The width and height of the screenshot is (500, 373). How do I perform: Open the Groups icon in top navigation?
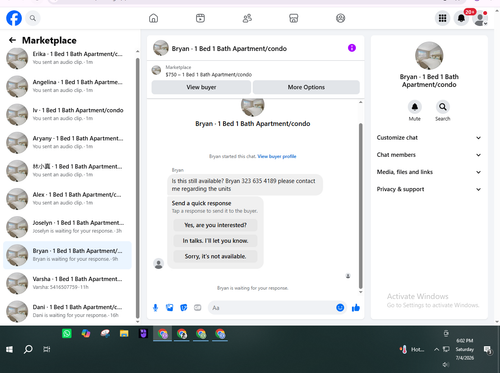pos(340,18)
